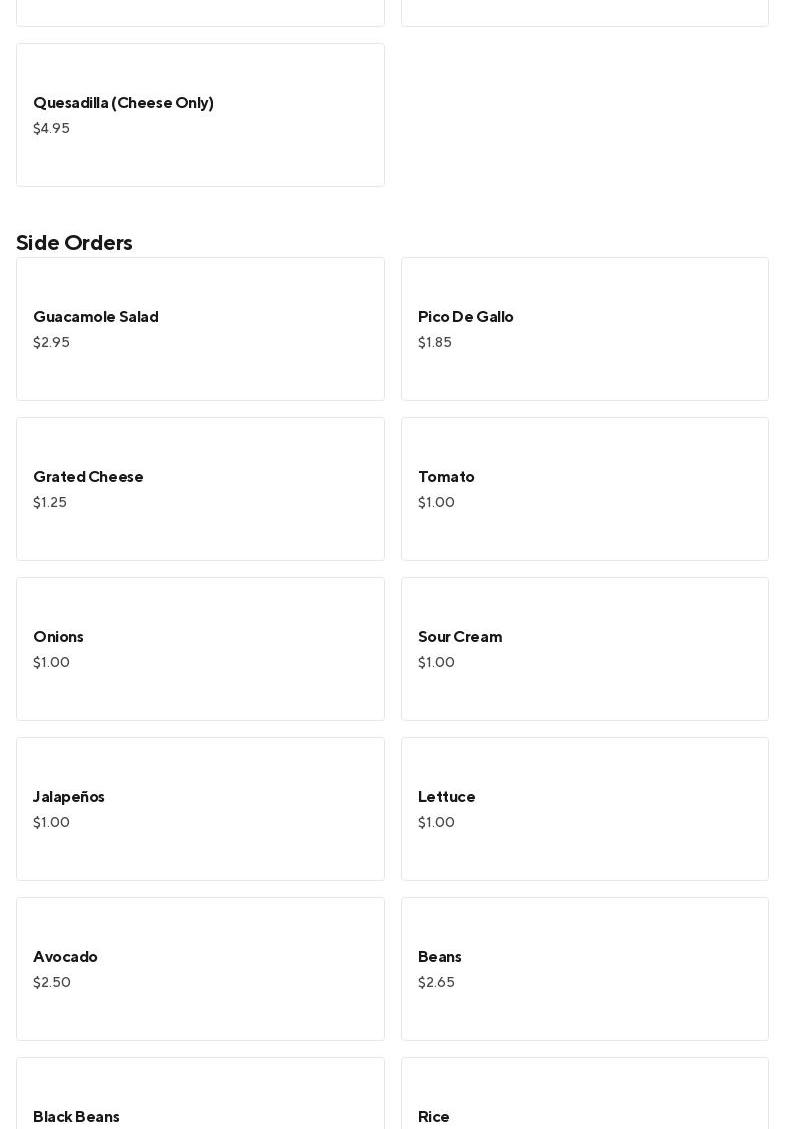Select the Tomato side item
The width and height of the screenshot is (785, 1129).
(x=584, y=489)
